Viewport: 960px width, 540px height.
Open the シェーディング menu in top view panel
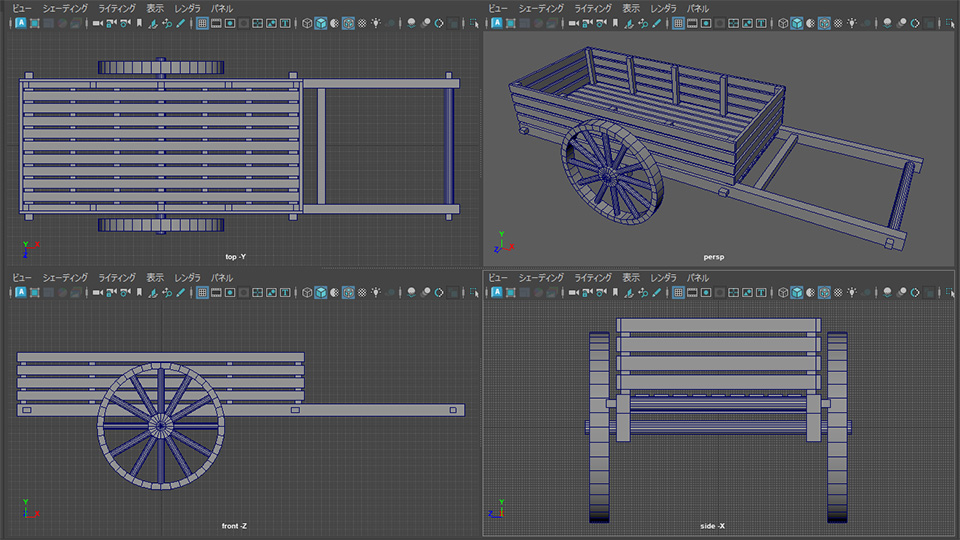pyautogui.click(x=65, y=8)
